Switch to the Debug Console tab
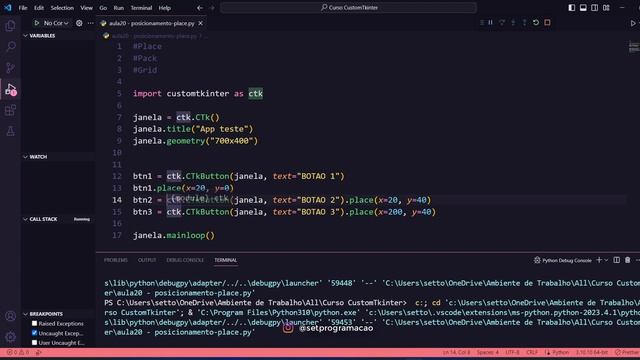Screen dimensions: 640x360 click(185, 260)
